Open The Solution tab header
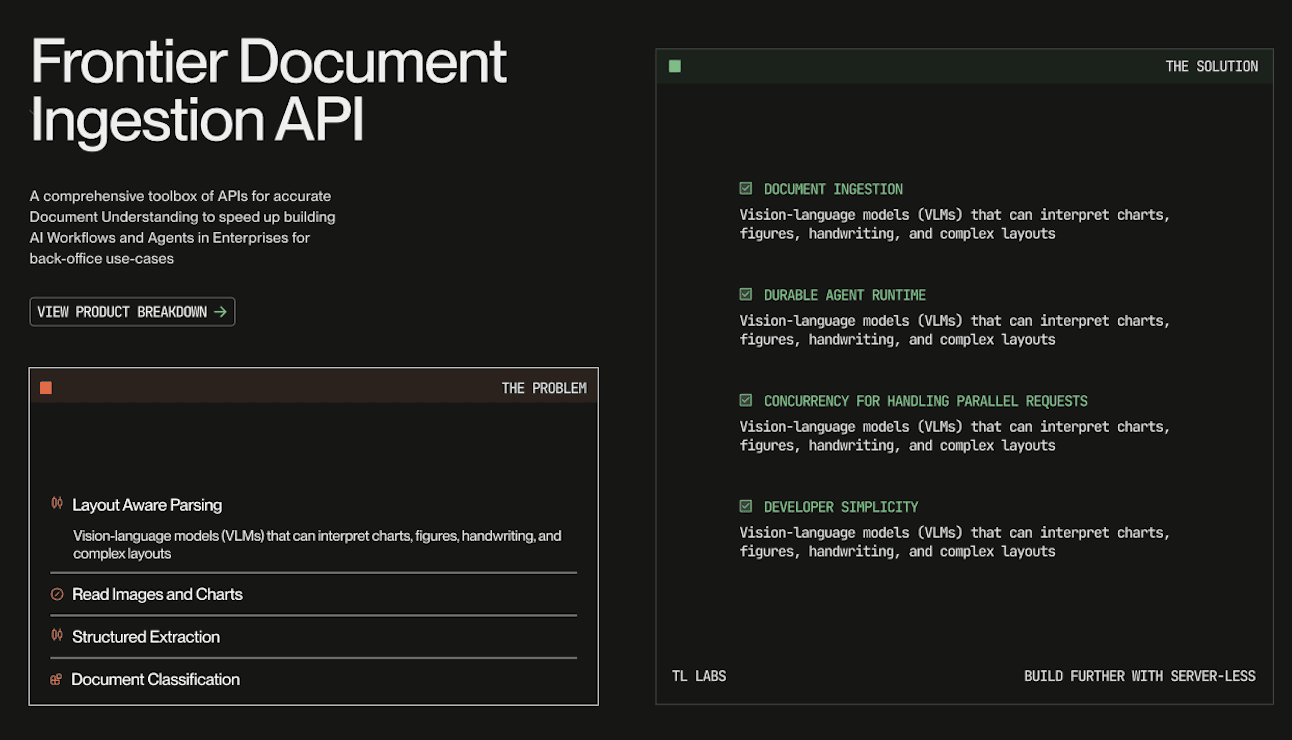The width and height of the screenshot is (1292, 740). pos(1212,65)
